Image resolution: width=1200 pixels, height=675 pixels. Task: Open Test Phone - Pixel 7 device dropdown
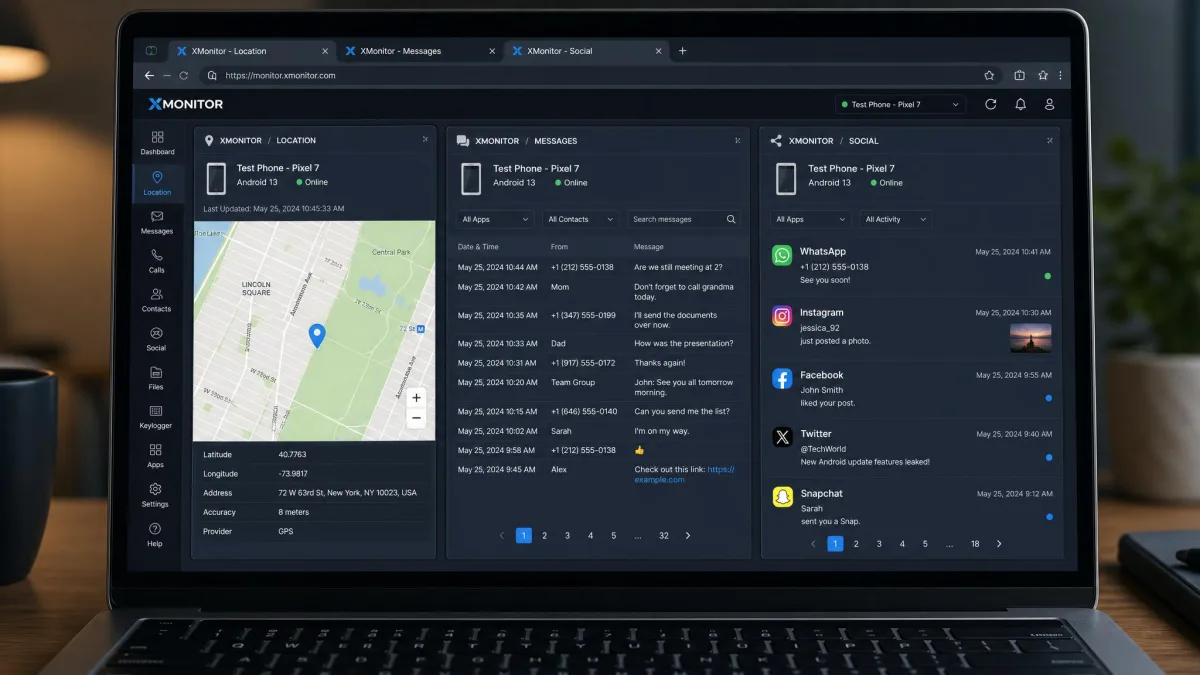pos(901,104)
